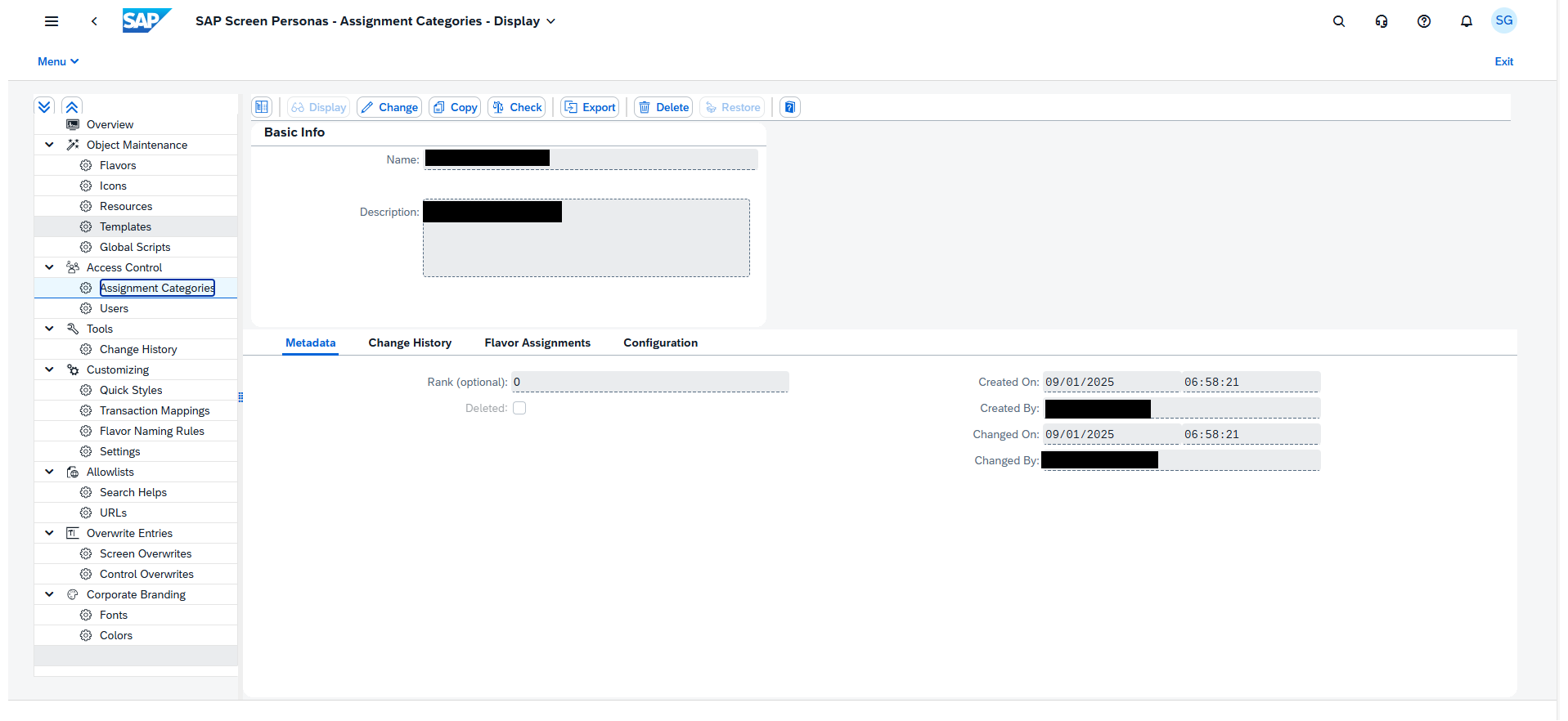
Task: Click the Exit link
Action: coord(1503,61)
